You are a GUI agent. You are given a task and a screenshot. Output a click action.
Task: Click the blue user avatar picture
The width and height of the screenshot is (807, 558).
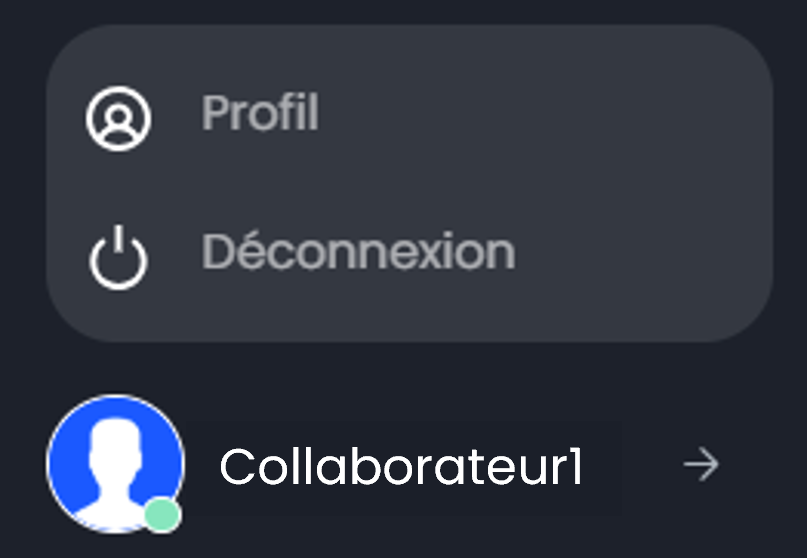coord(115,464)
